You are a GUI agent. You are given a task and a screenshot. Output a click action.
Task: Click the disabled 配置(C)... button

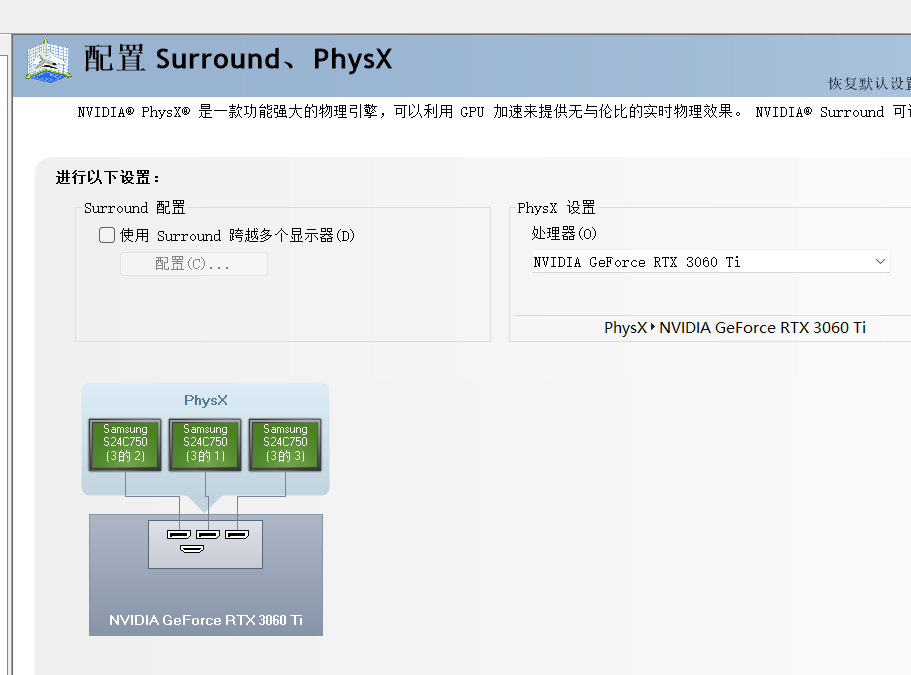193,264
